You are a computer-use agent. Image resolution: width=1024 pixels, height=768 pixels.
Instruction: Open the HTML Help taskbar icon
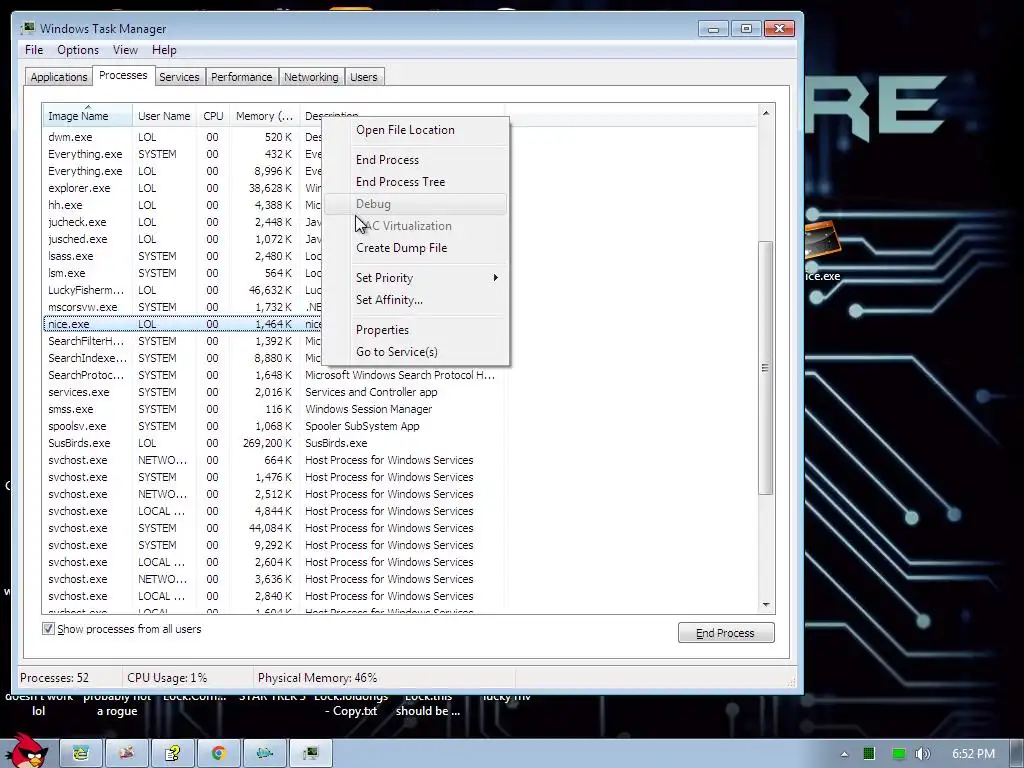pyautogui.click(x=172, y=753)
